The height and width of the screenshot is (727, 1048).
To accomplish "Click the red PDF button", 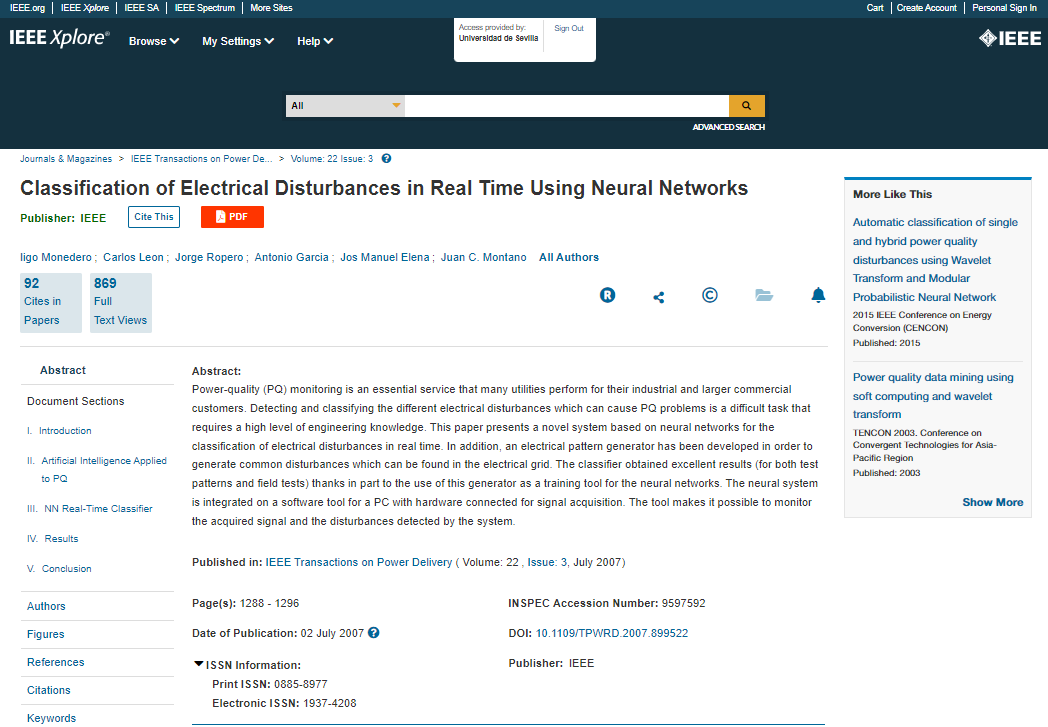I will [x=232, y=217].
